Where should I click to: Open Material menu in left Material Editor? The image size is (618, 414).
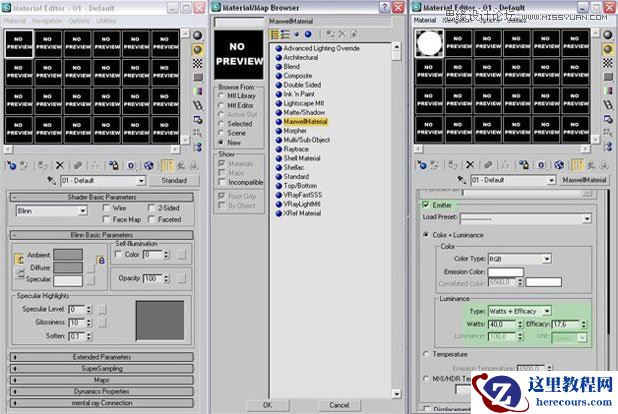15,21
